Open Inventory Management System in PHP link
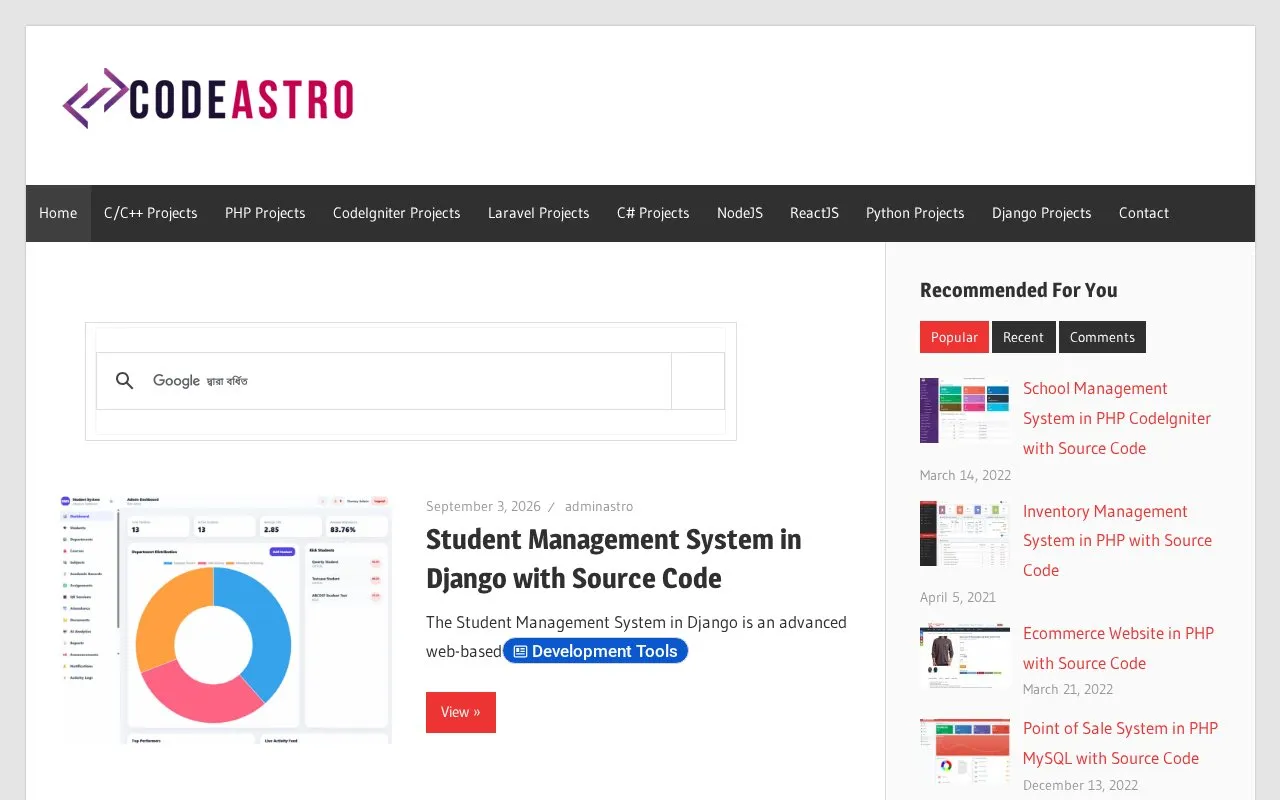 pyautogui.click(x=1117, y=540)
